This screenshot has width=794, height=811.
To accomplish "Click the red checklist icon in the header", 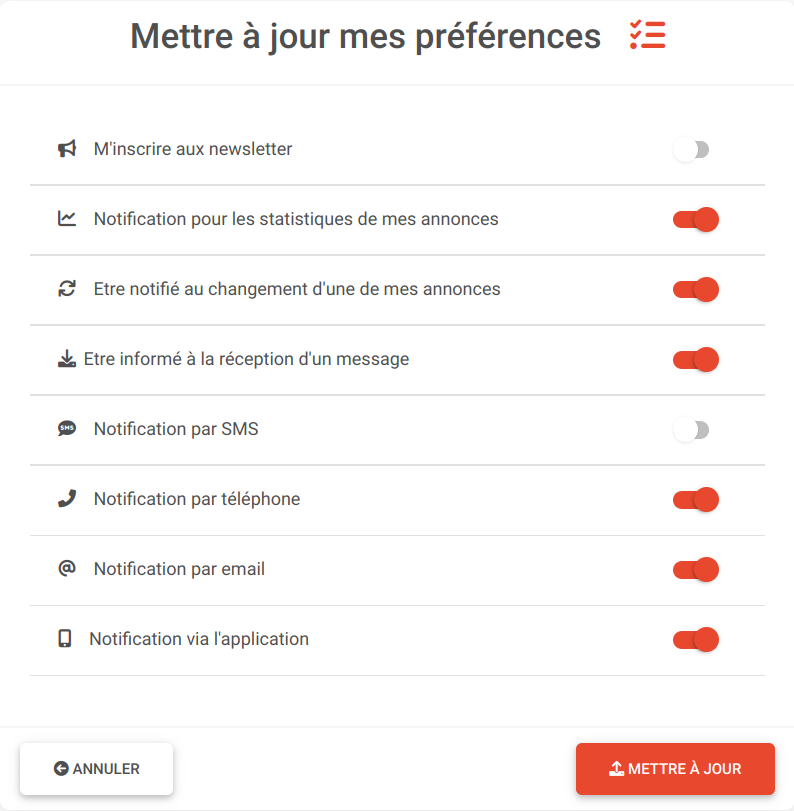I will click(x=647, y=36).
